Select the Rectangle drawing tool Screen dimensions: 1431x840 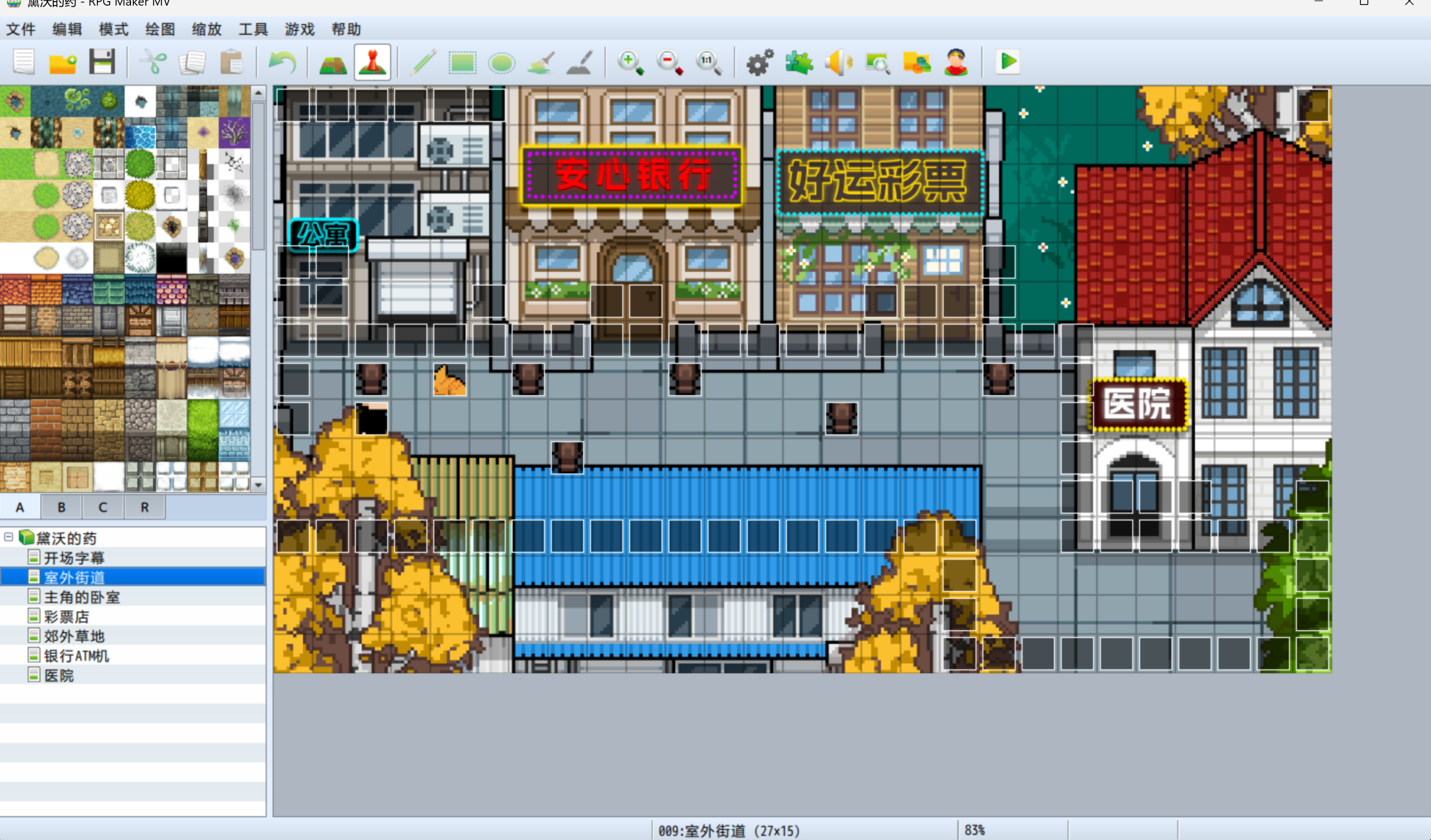pyautogui.click(x=462, y=62)
